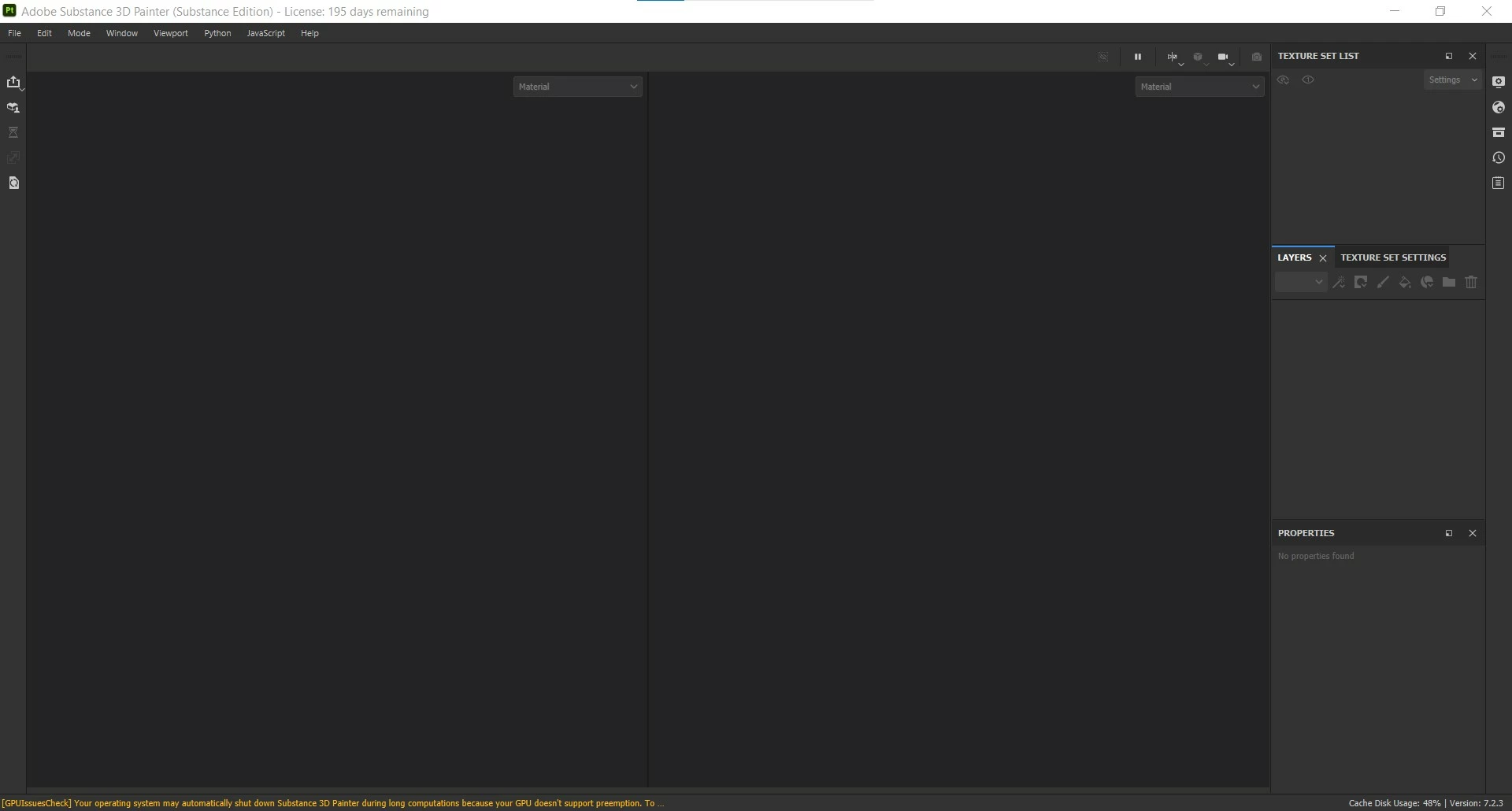Open the 3D Assets community icon

(x=13, y=108)
